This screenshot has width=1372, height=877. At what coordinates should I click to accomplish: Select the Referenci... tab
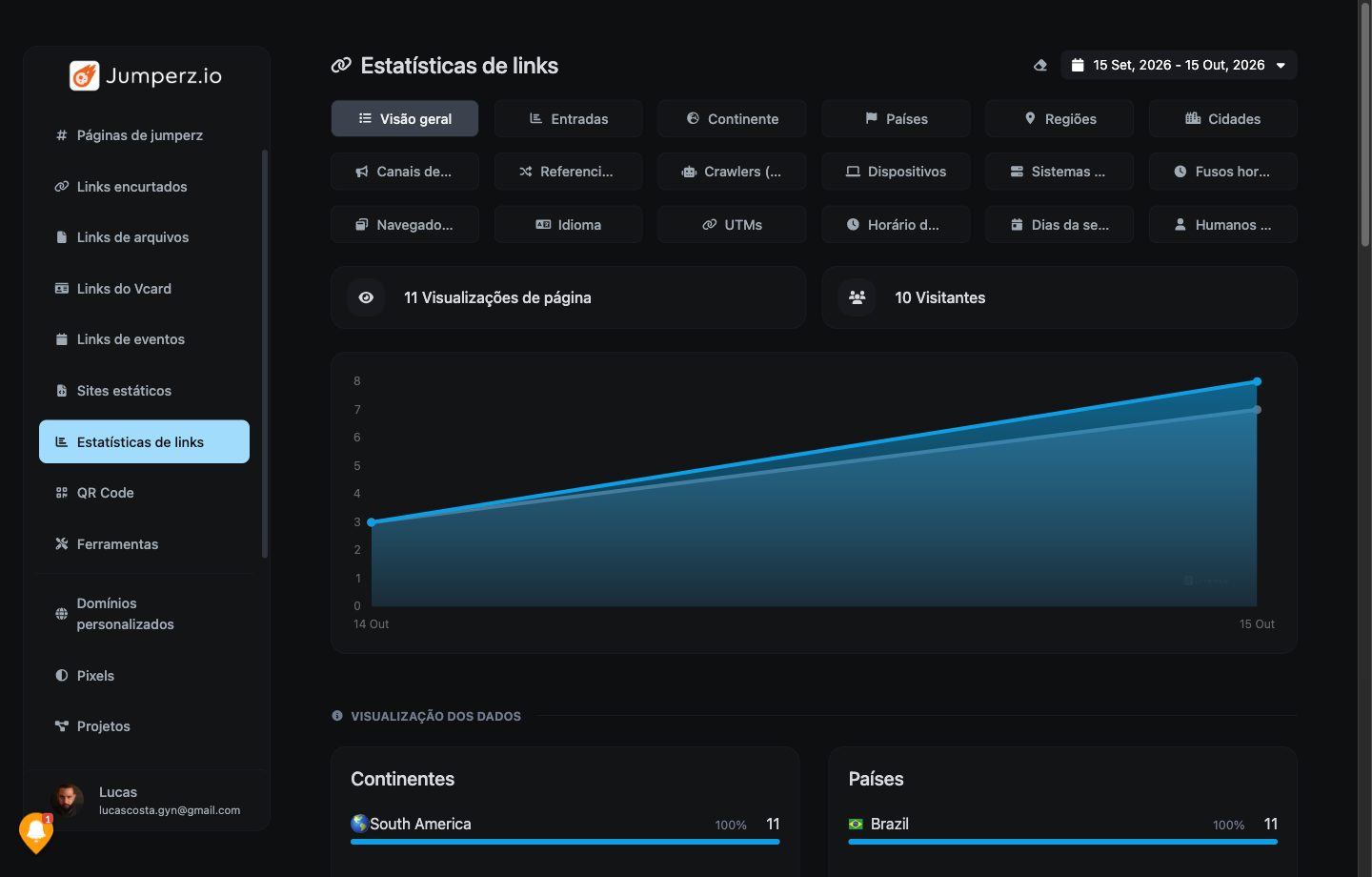[569, 172]
